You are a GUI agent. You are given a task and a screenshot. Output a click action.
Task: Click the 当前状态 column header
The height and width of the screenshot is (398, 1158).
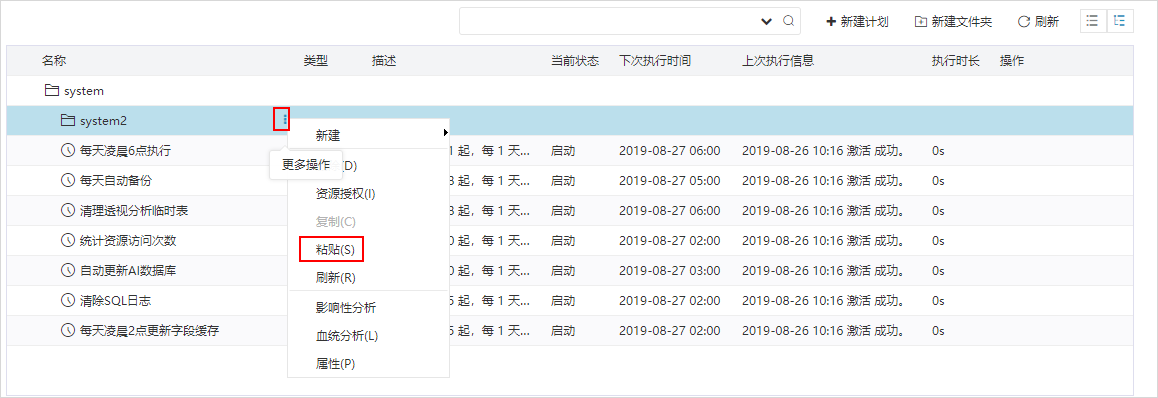575,61
